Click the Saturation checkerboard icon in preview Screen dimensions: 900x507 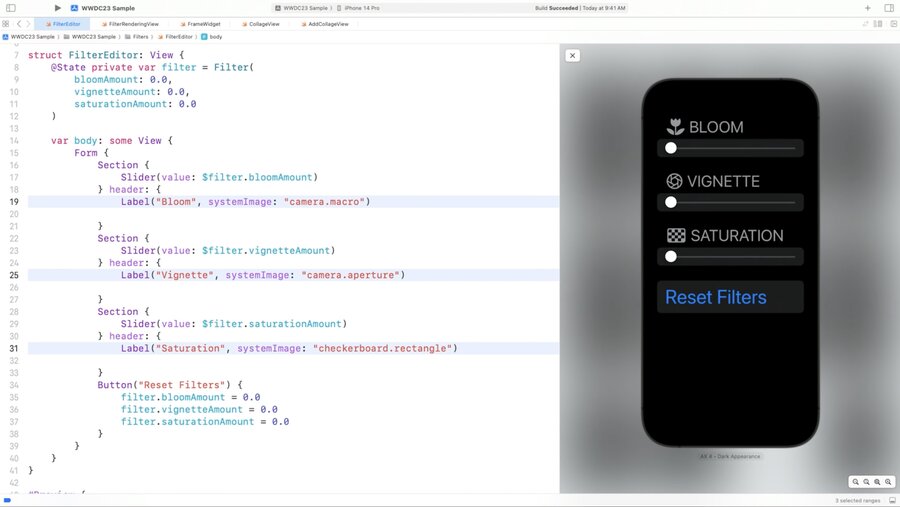[x=676, y=235]
